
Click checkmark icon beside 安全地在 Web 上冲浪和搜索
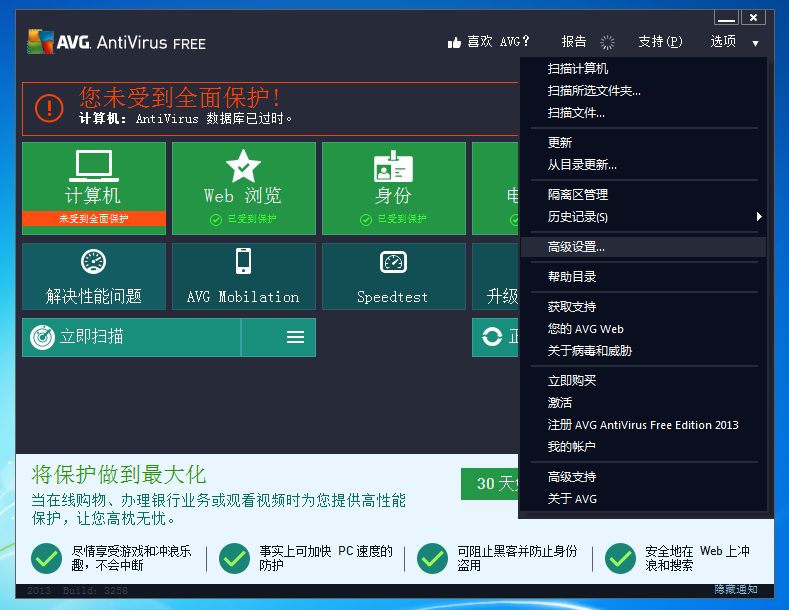(x=620, y=558)
